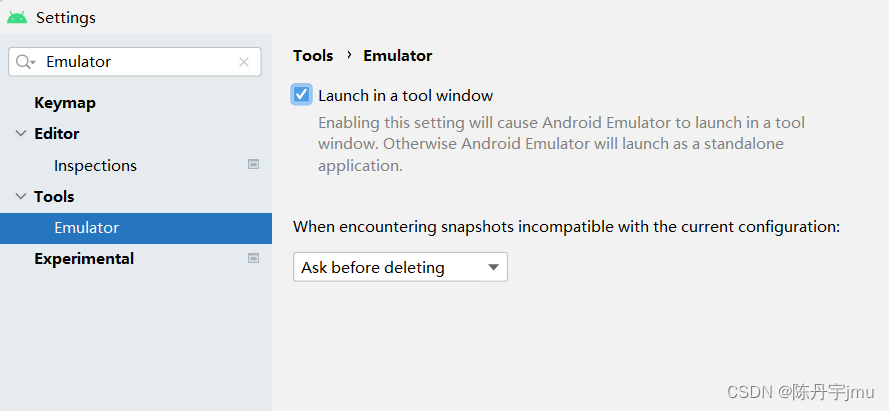Viewport: 889px width, 411px height.
Task: Open the Keymap settings page
Action: [65, 103]
